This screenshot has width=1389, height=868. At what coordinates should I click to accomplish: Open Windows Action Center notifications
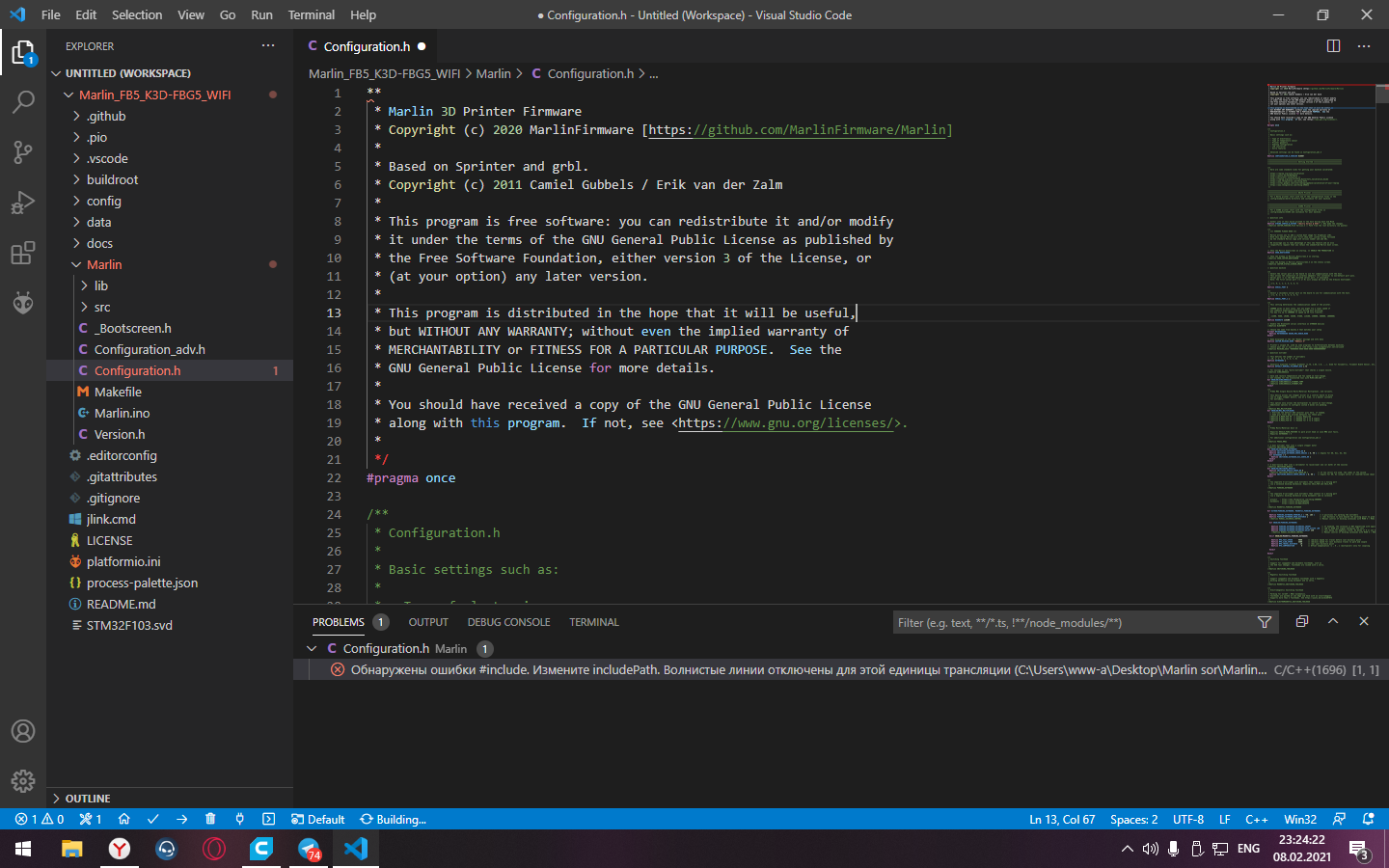pyautogui.click(x=1359, y=849)
